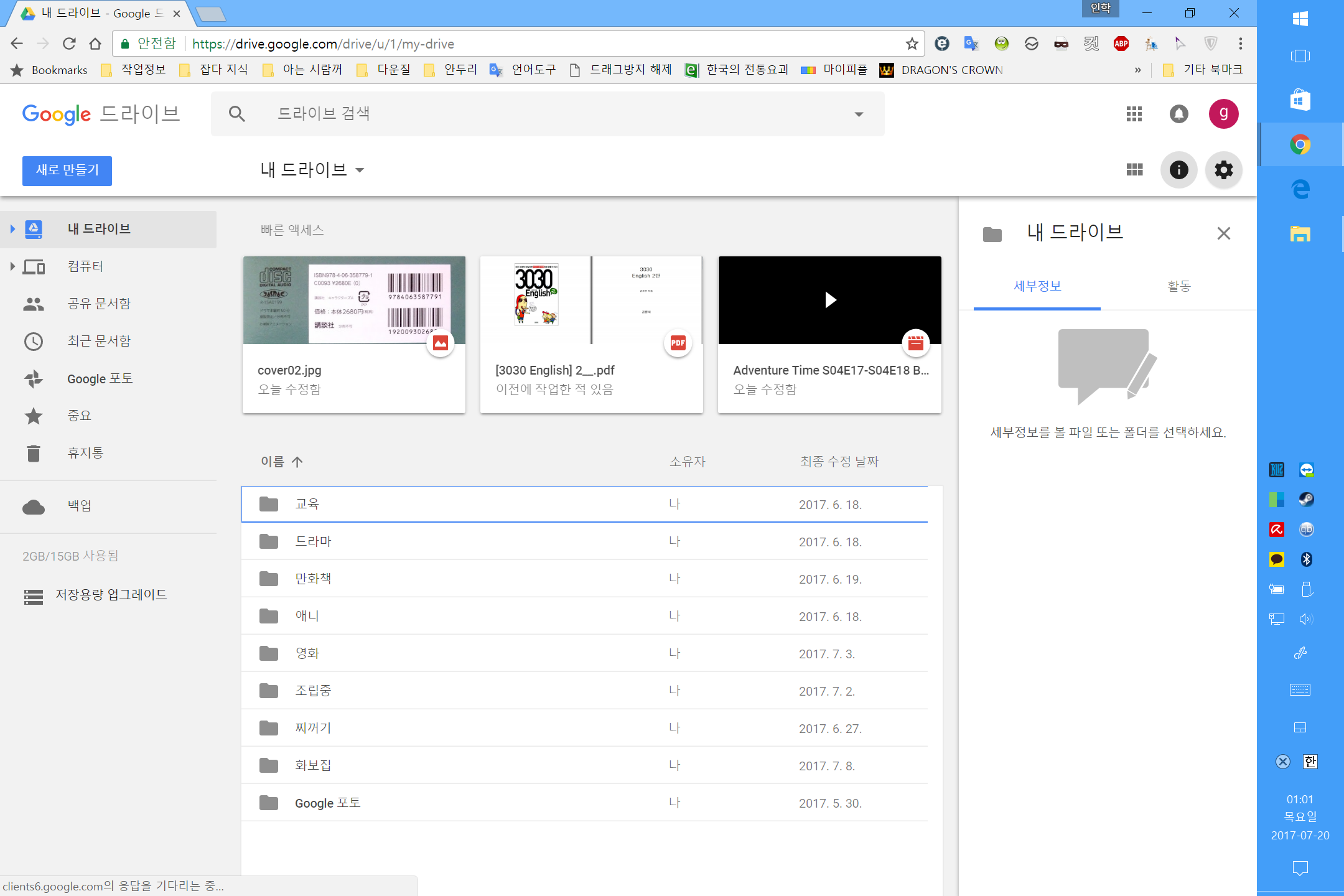Select the 화보집 folder row
The image size is (1344, 896).
coord(584,765)
